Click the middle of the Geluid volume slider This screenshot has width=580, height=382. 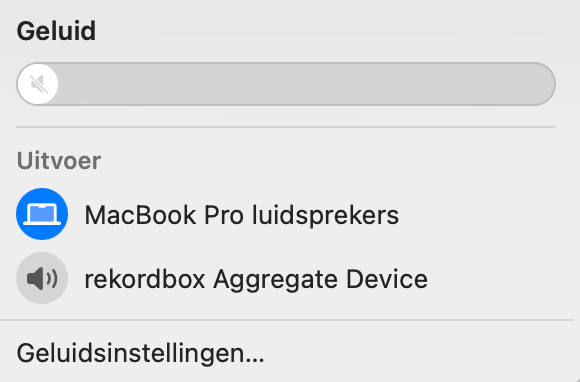click(286, 84)
